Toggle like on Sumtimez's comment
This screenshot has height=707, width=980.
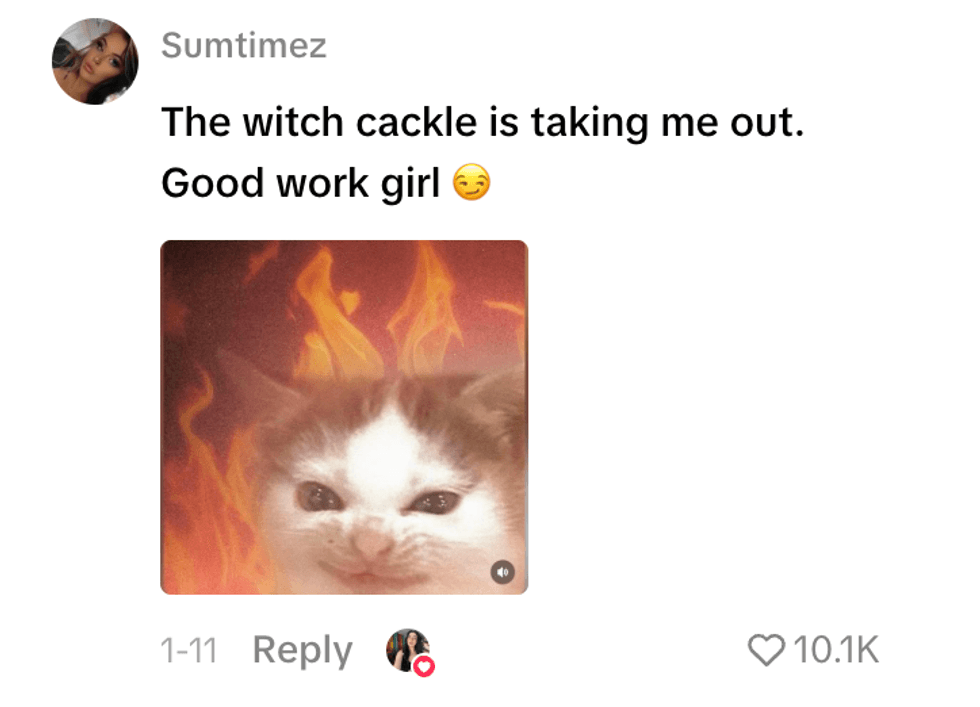pos(766,650)
